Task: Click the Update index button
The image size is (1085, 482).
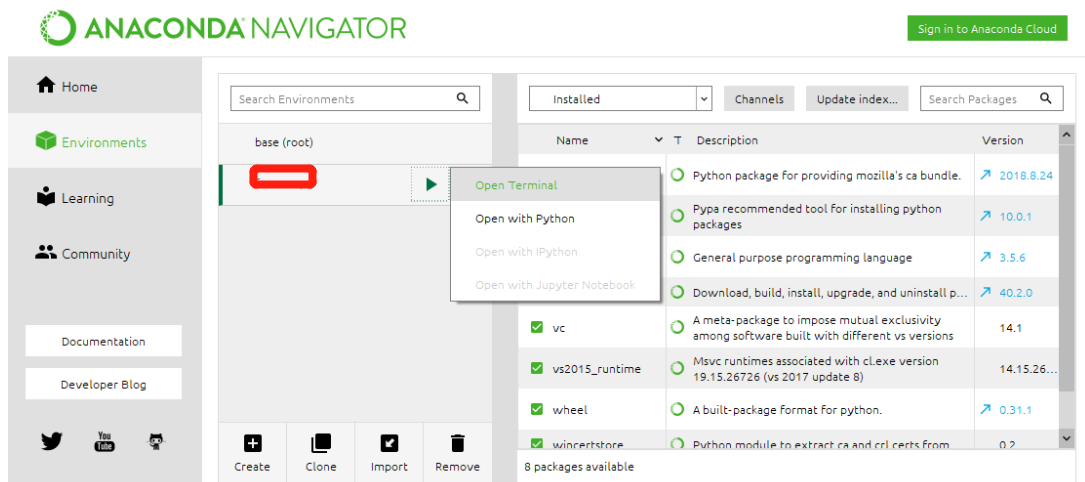Action: click(x=857, y=99)
